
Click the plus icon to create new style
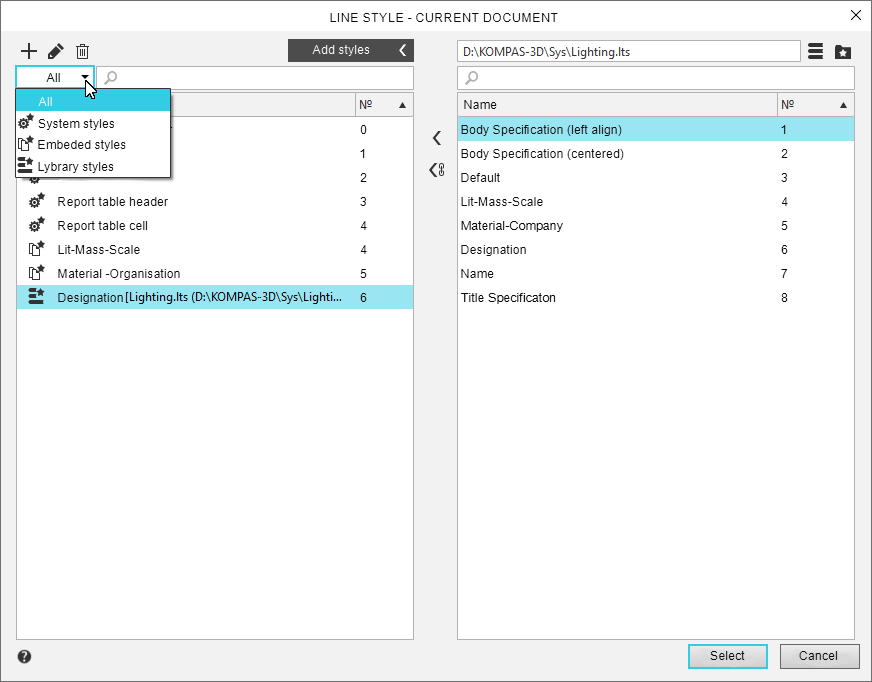(29, 51)
